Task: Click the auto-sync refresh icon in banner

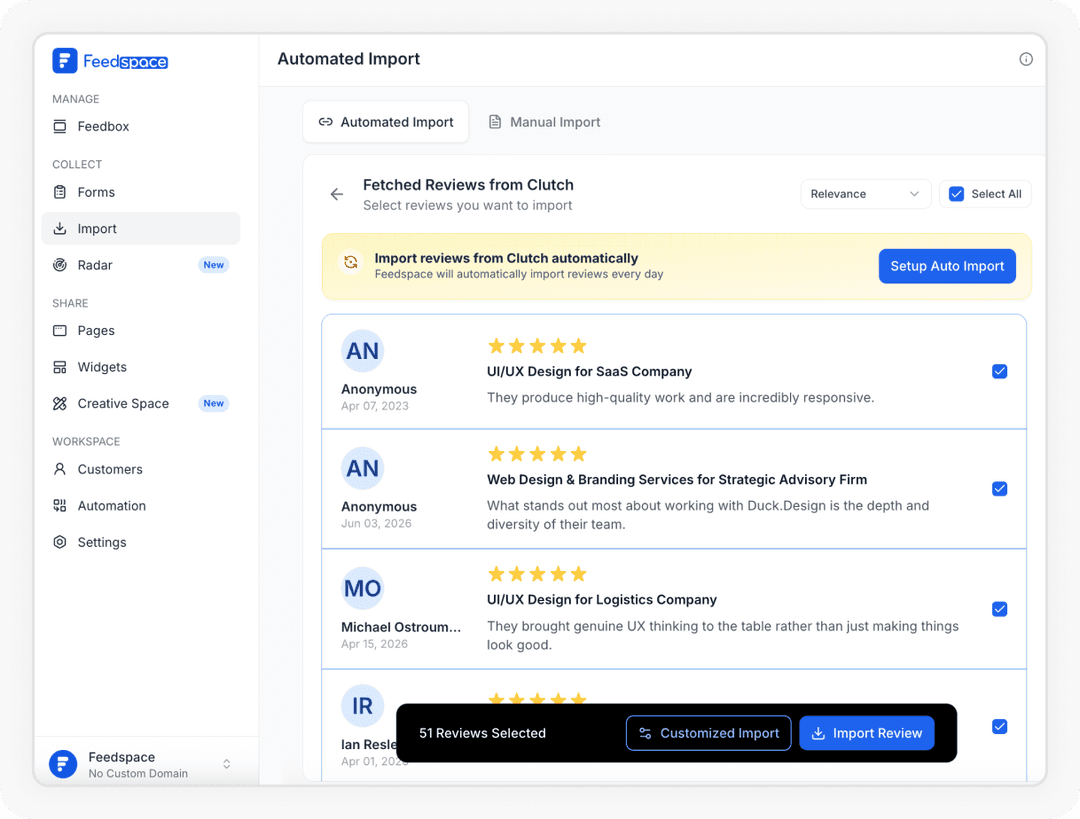Action: (351, 262)
